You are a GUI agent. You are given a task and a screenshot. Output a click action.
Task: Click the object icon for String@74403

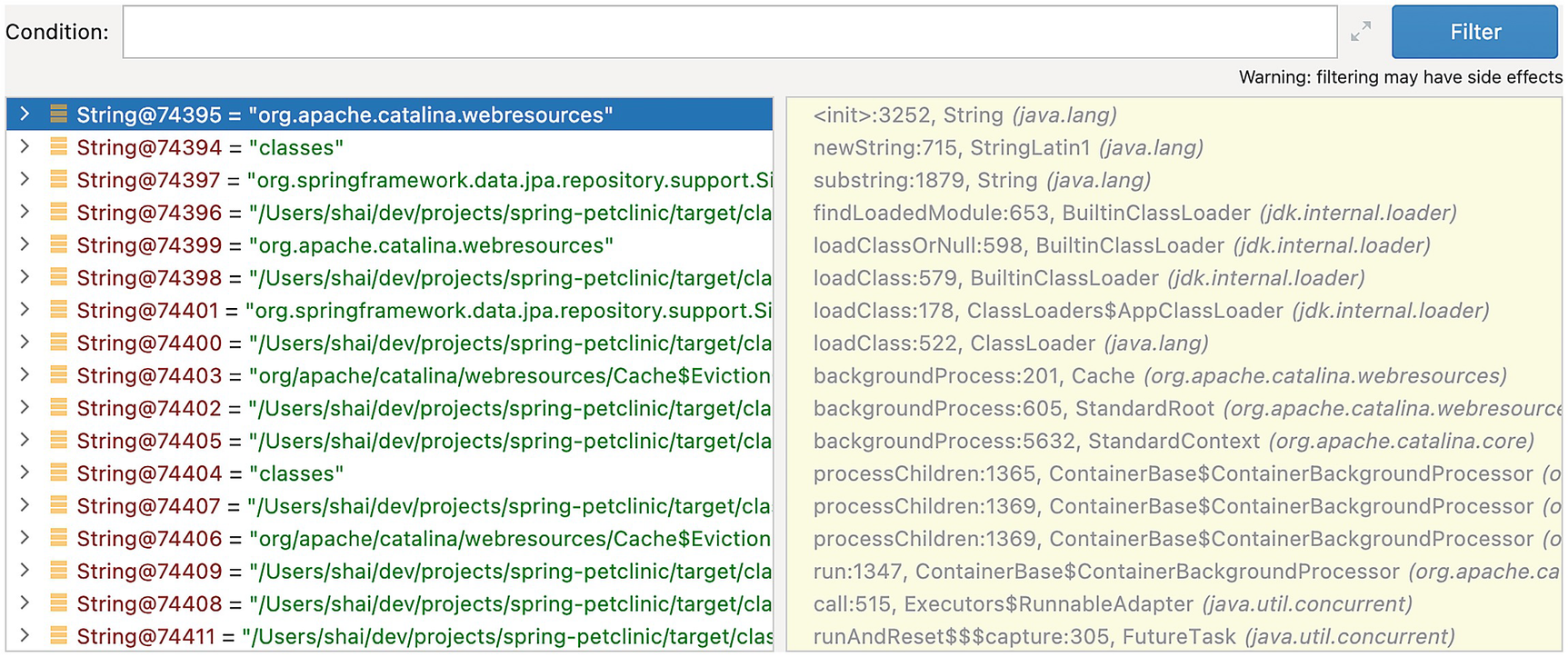pos(59,376)
